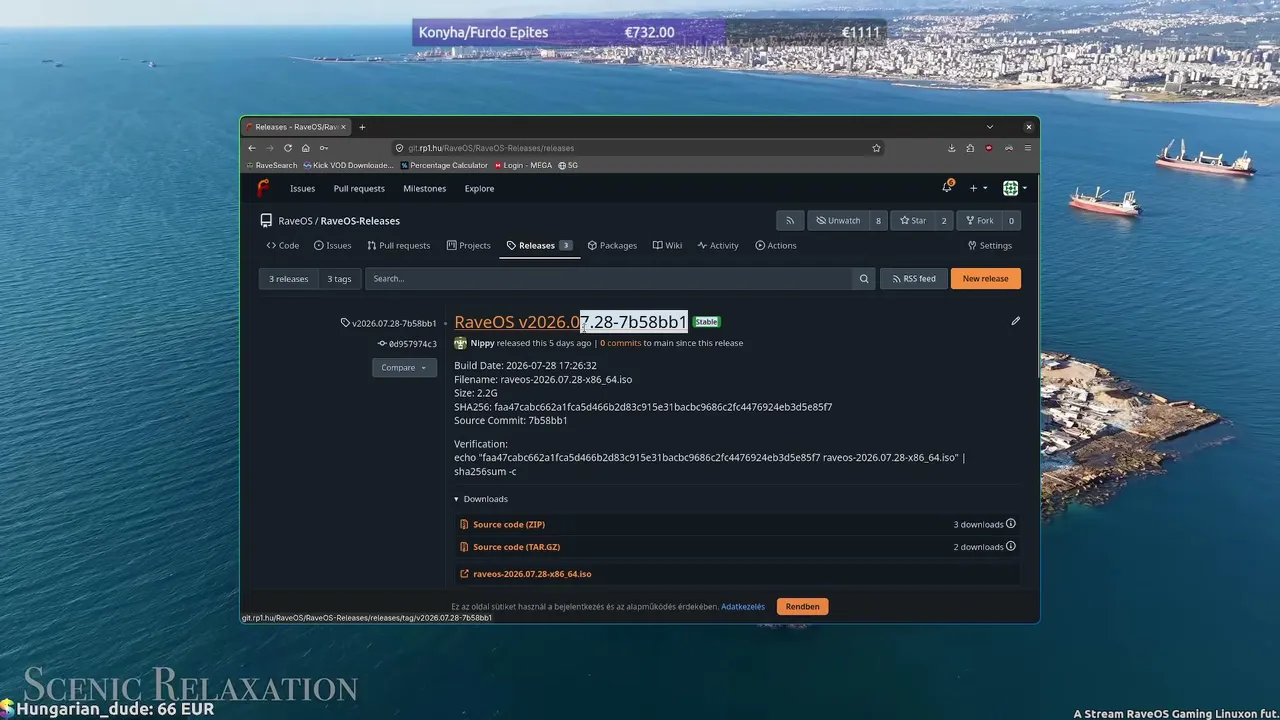Viewport: 1280px width, 720px height.
Task: Open Explore in the top navbar
Action: tap(479, 188)
